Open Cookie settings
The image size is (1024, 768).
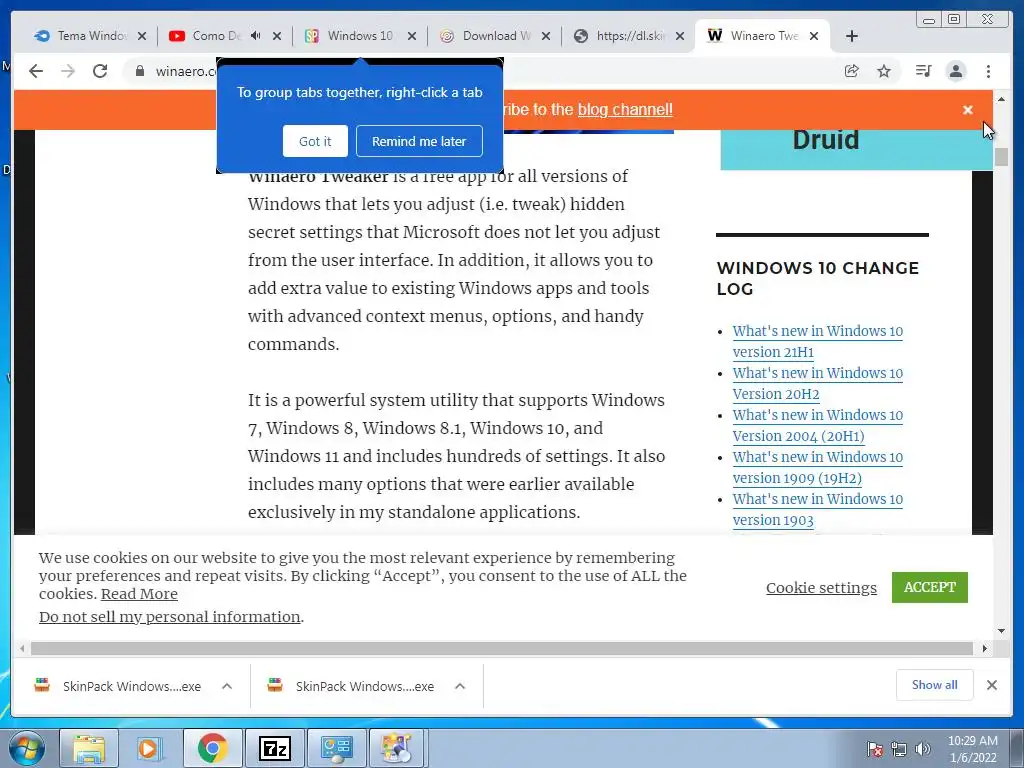click(822, 588)
